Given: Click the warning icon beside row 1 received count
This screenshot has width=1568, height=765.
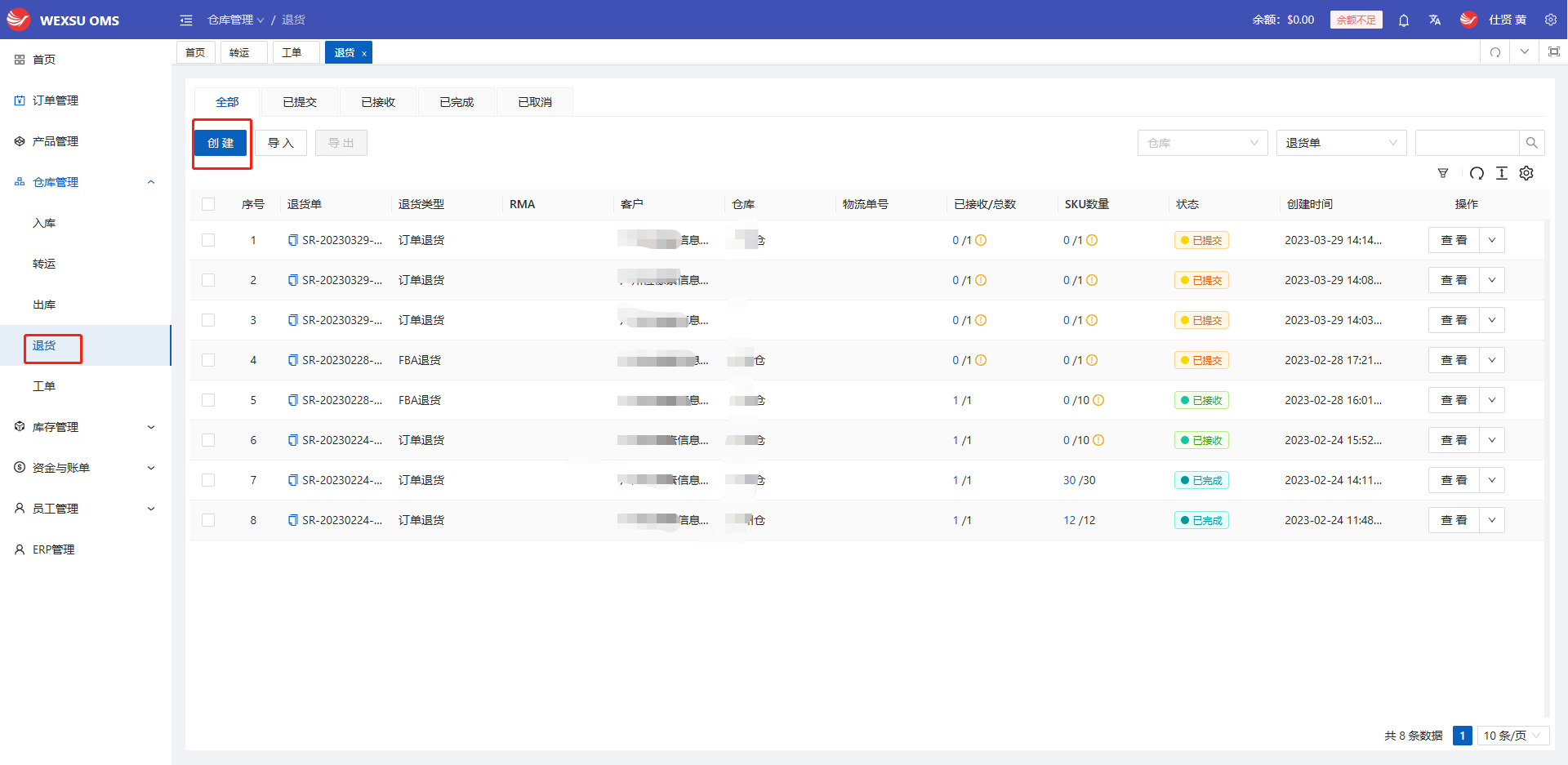Looking at the screenshot, I should (x=981, y=240).
